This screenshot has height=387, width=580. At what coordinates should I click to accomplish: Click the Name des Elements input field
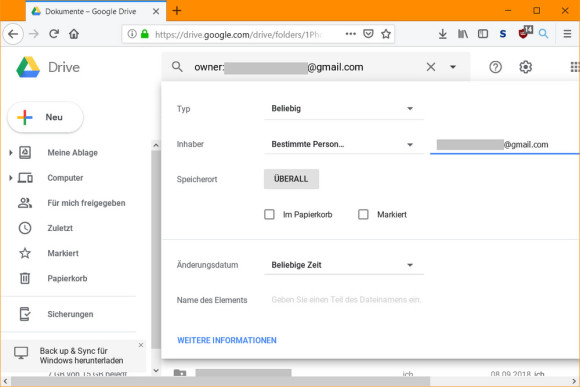(346, 300)
